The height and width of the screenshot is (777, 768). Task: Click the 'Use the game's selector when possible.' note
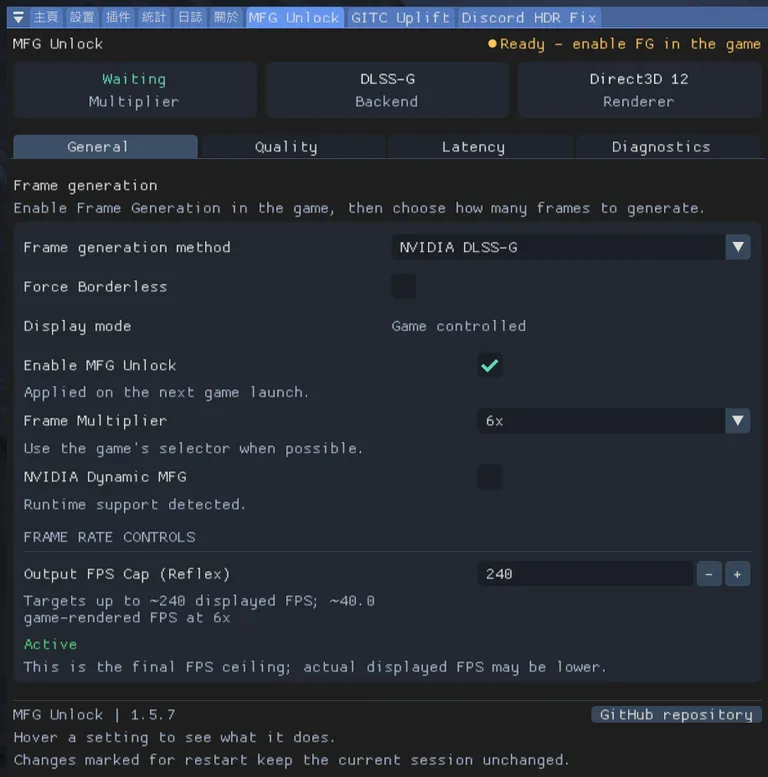pyautogui.click(x=194, y=448)
